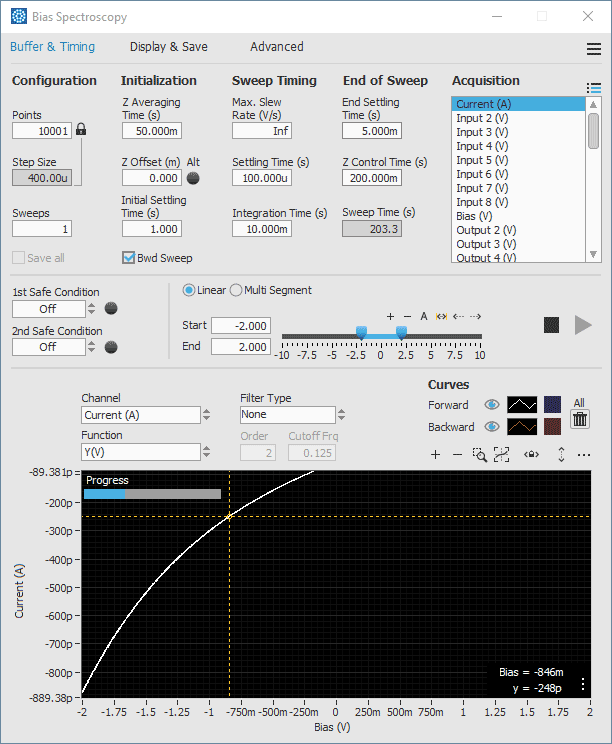
Task: Switch to Buffer & Timing tab
Action: coord(53,46)
